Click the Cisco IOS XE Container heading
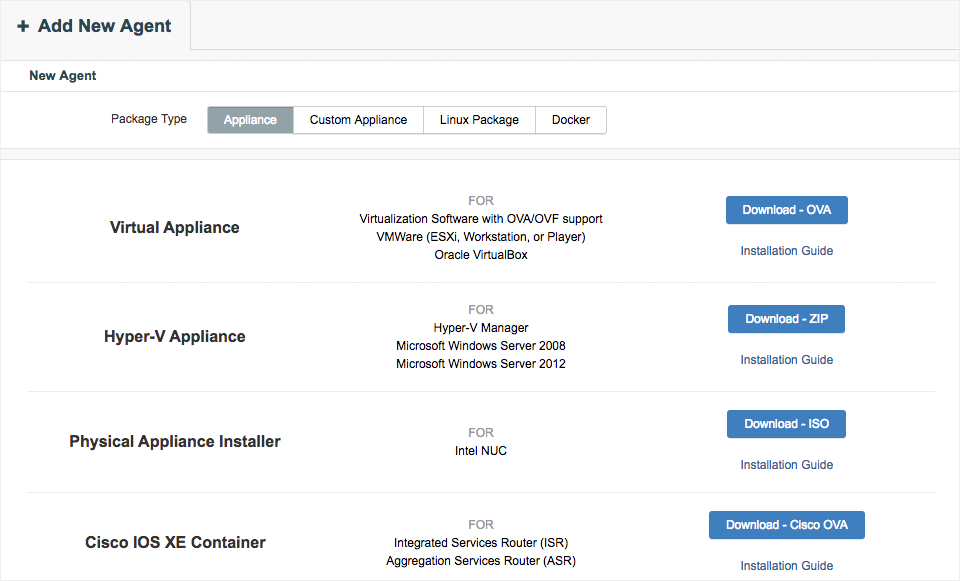 coord(175,543)
